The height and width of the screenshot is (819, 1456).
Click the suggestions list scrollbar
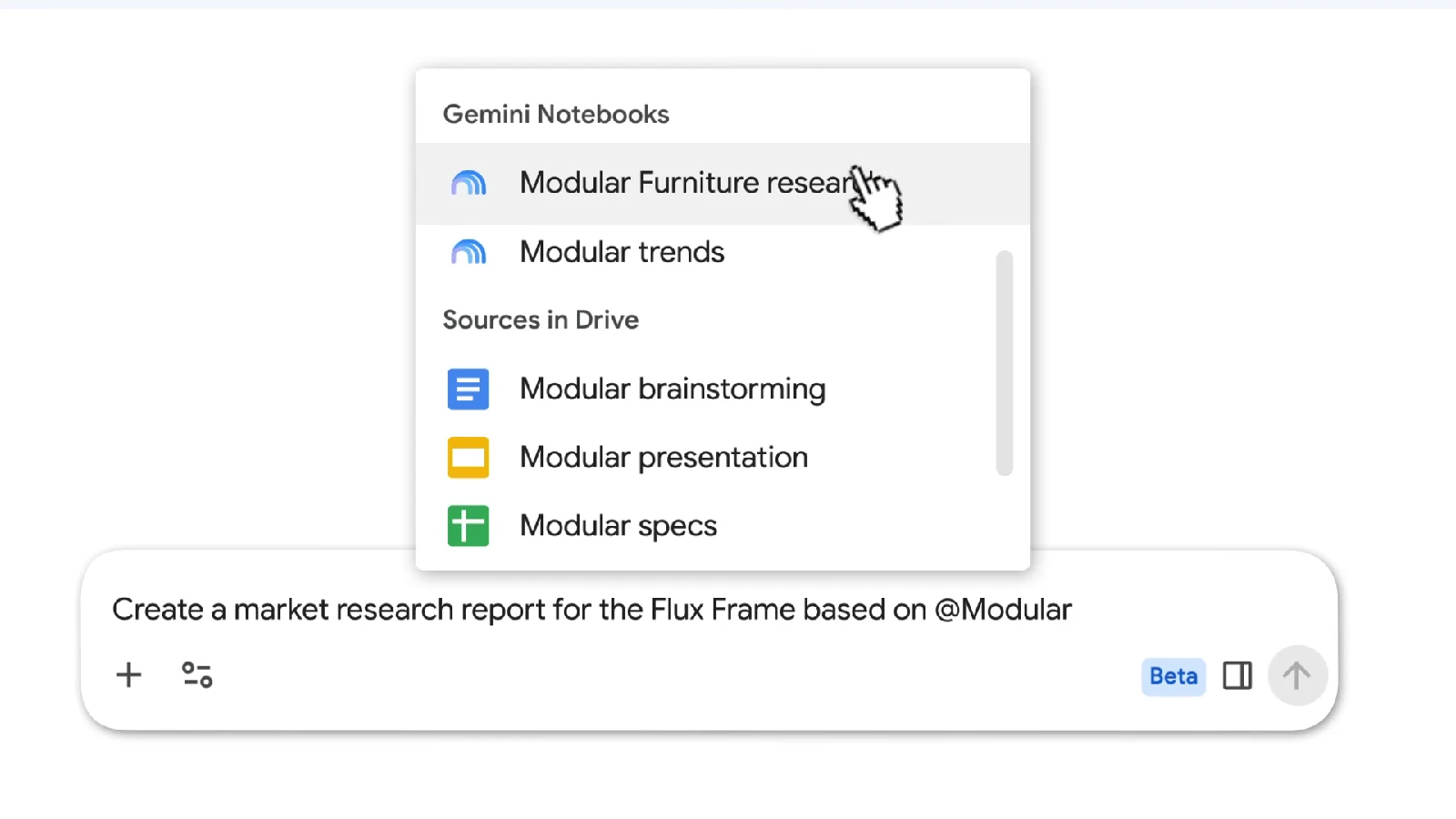point(1005,363)
